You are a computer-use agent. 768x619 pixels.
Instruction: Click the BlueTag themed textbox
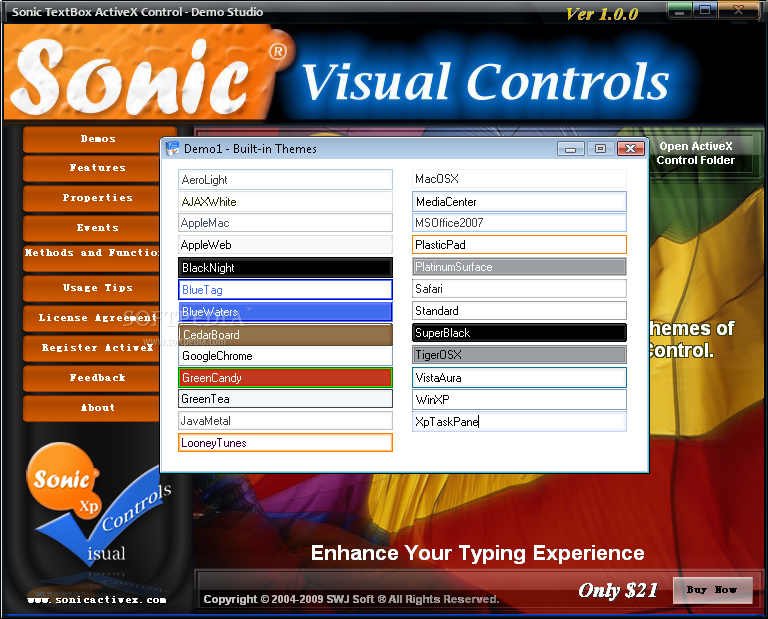(x=285, y=289)
